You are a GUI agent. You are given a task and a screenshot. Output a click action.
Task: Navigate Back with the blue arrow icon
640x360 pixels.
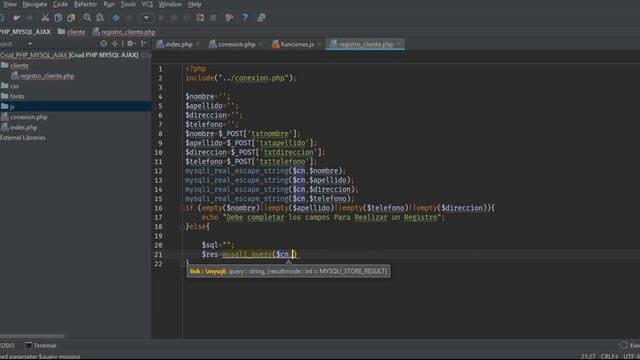click(116, 18)
